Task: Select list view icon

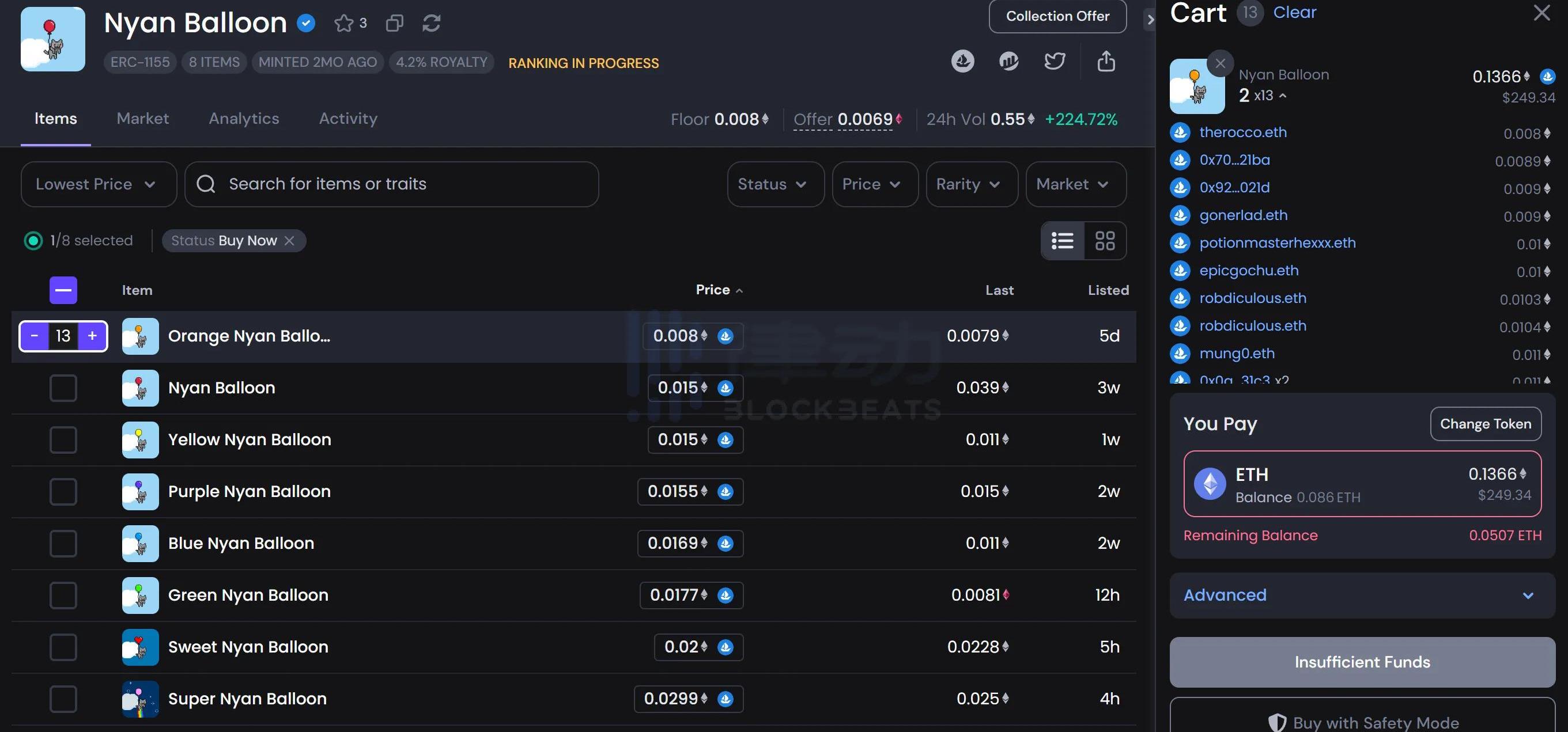Action: pyautogui.click(x=1062, y=240)
